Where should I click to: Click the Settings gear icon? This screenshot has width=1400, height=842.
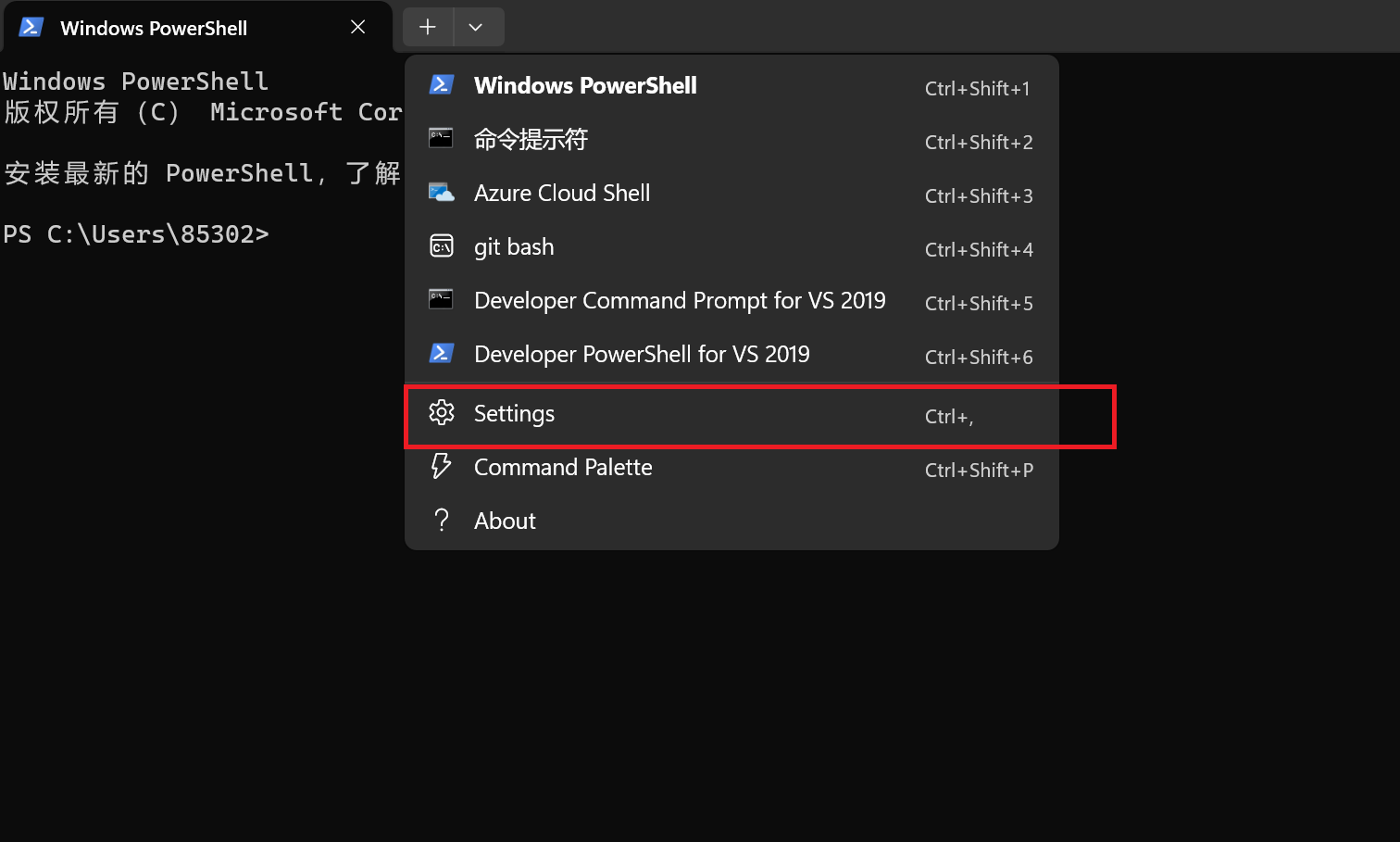[442, 413]
